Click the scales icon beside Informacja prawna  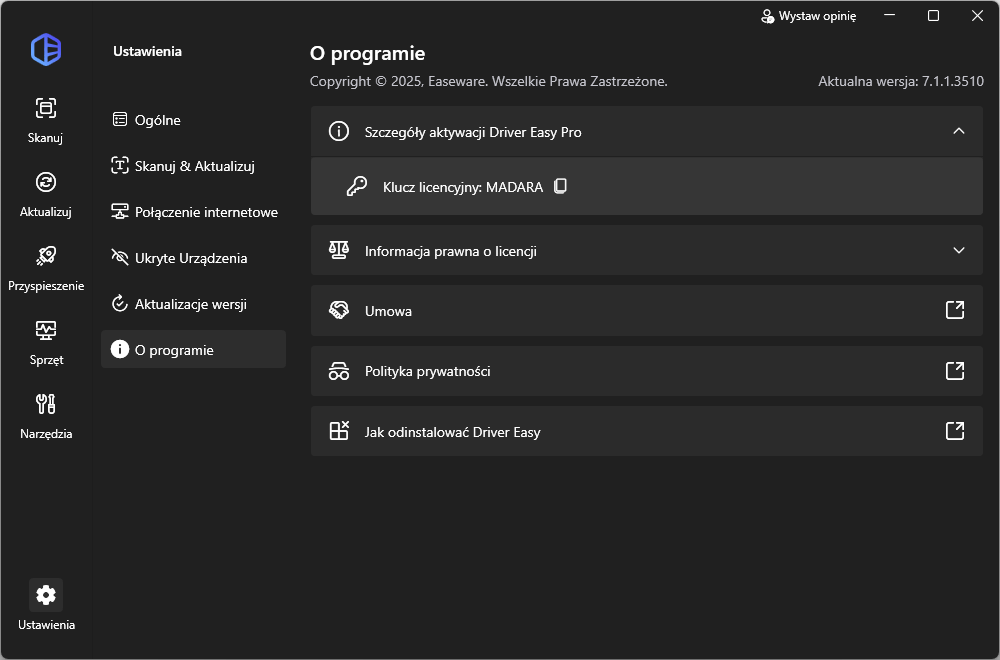[x=339, y=251]
